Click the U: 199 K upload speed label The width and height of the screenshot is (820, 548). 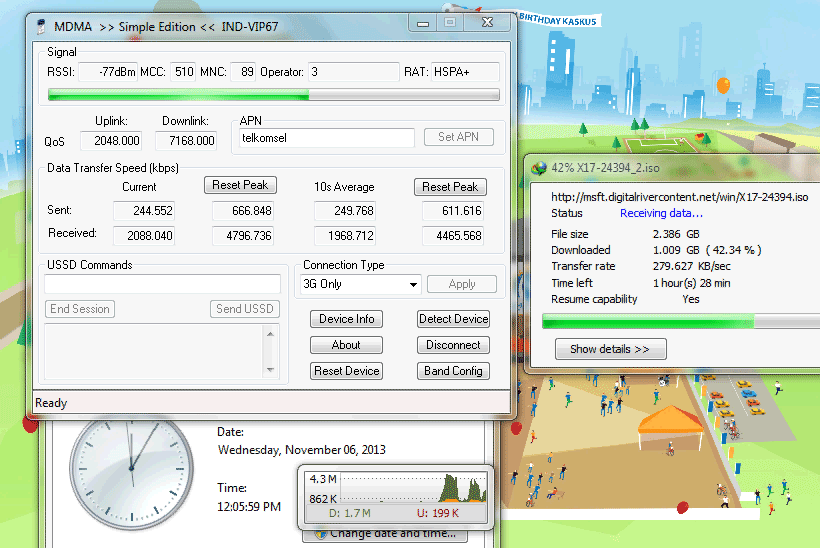(438, 513)
